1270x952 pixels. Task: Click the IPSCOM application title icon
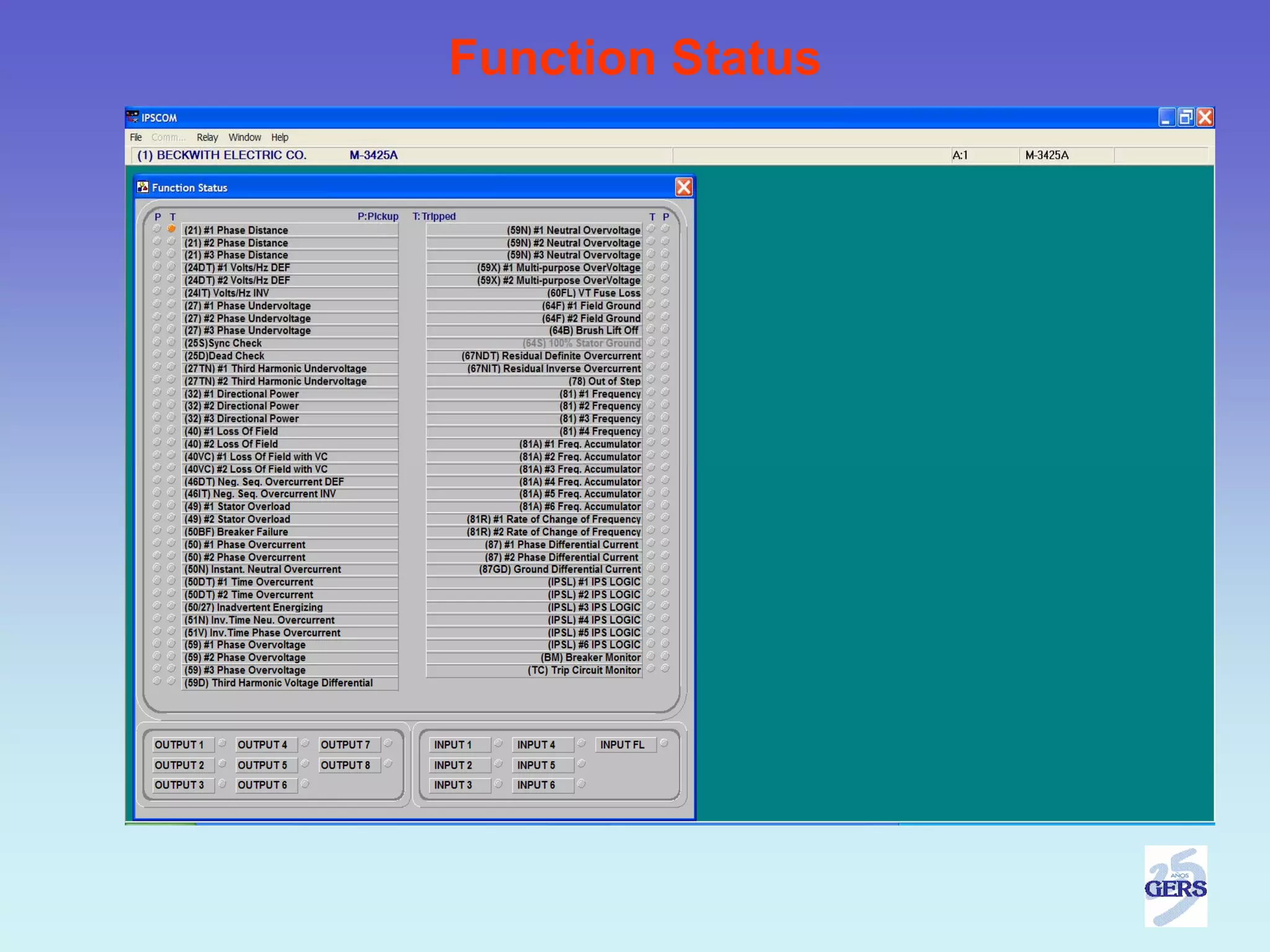pyautogui.click(x=132, y=117)
